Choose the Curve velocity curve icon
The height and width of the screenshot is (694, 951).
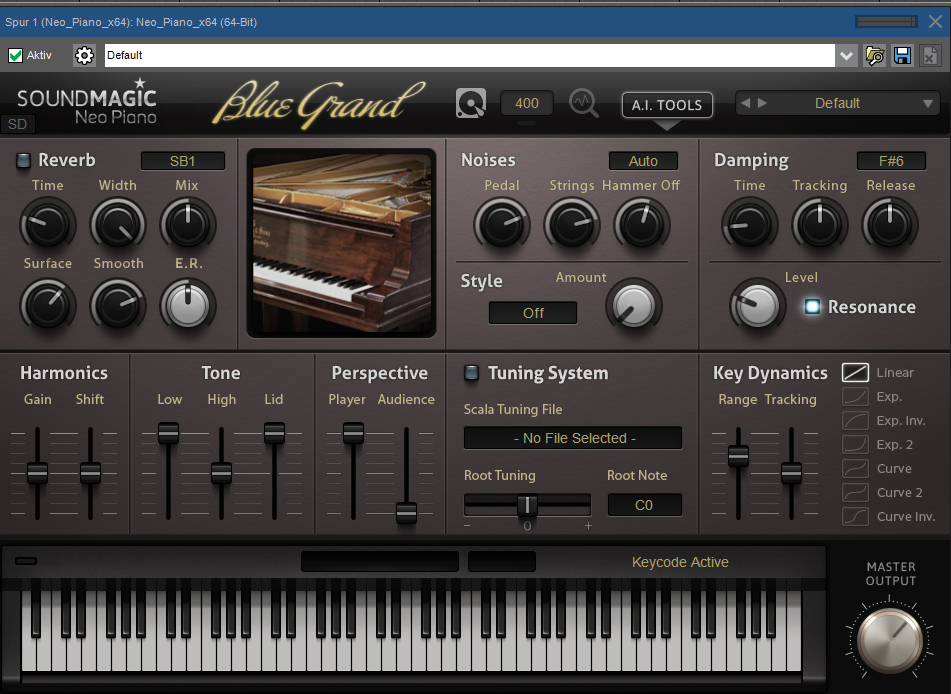[x=855, y=468]
